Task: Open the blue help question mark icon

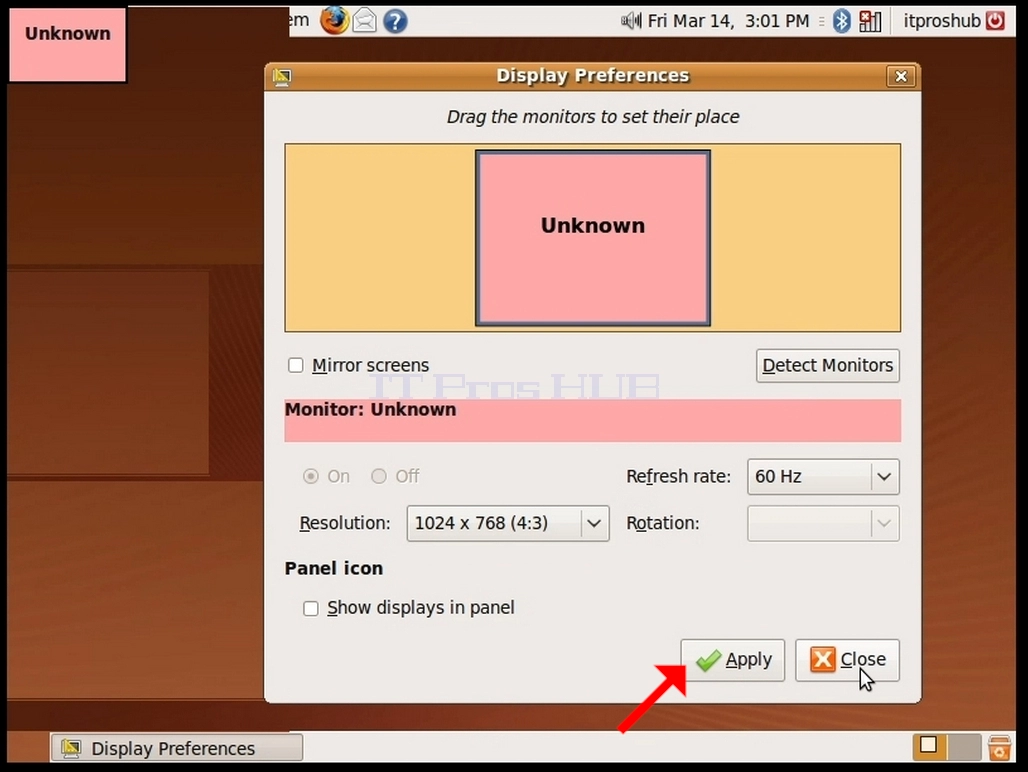Action: click(x=395, y=21)
